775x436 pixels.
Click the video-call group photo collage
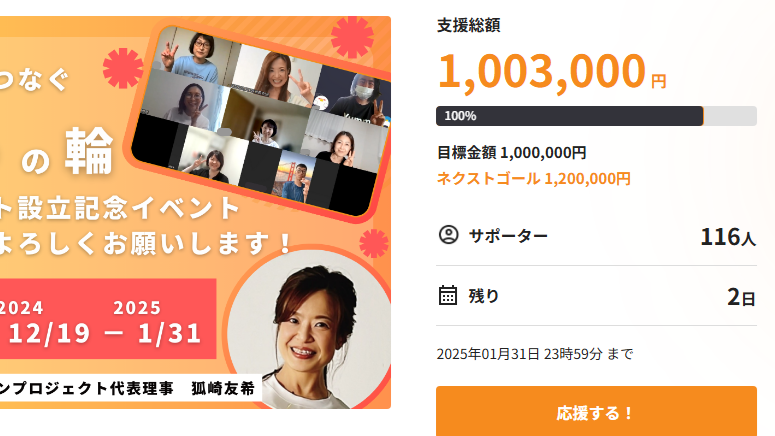click(x=261, y=121)
